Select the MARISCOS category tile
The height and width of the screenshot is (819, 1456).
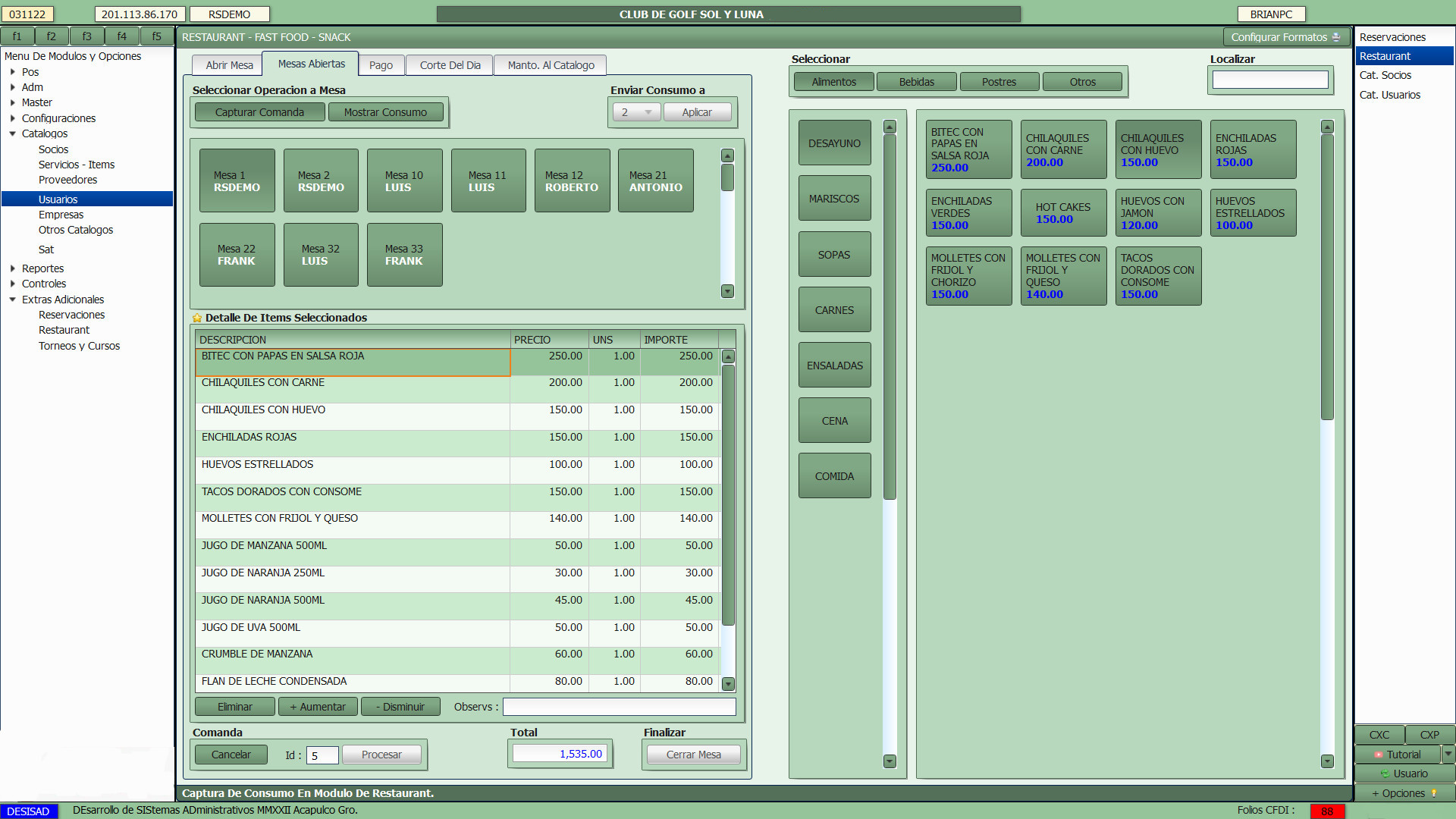834,199
